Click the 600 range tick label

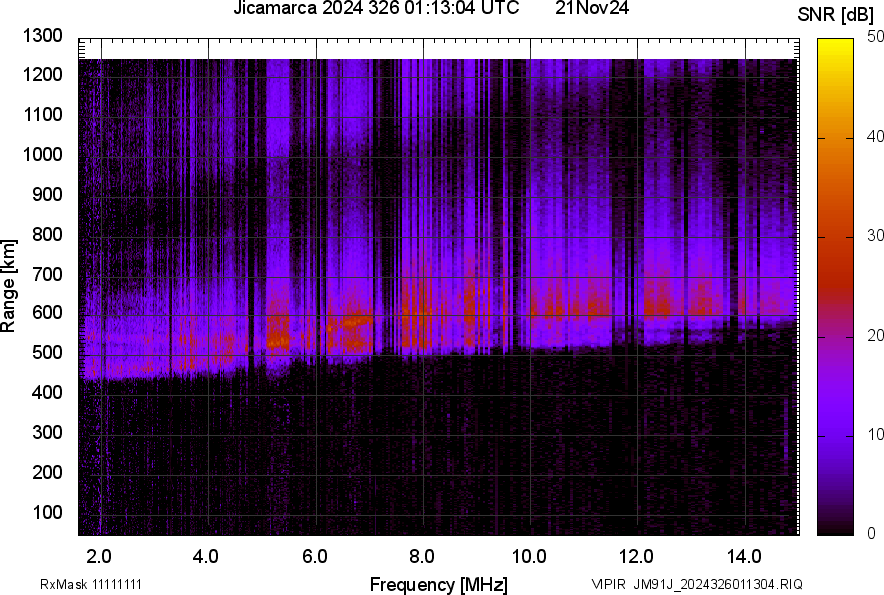click(x=47, y=313)
